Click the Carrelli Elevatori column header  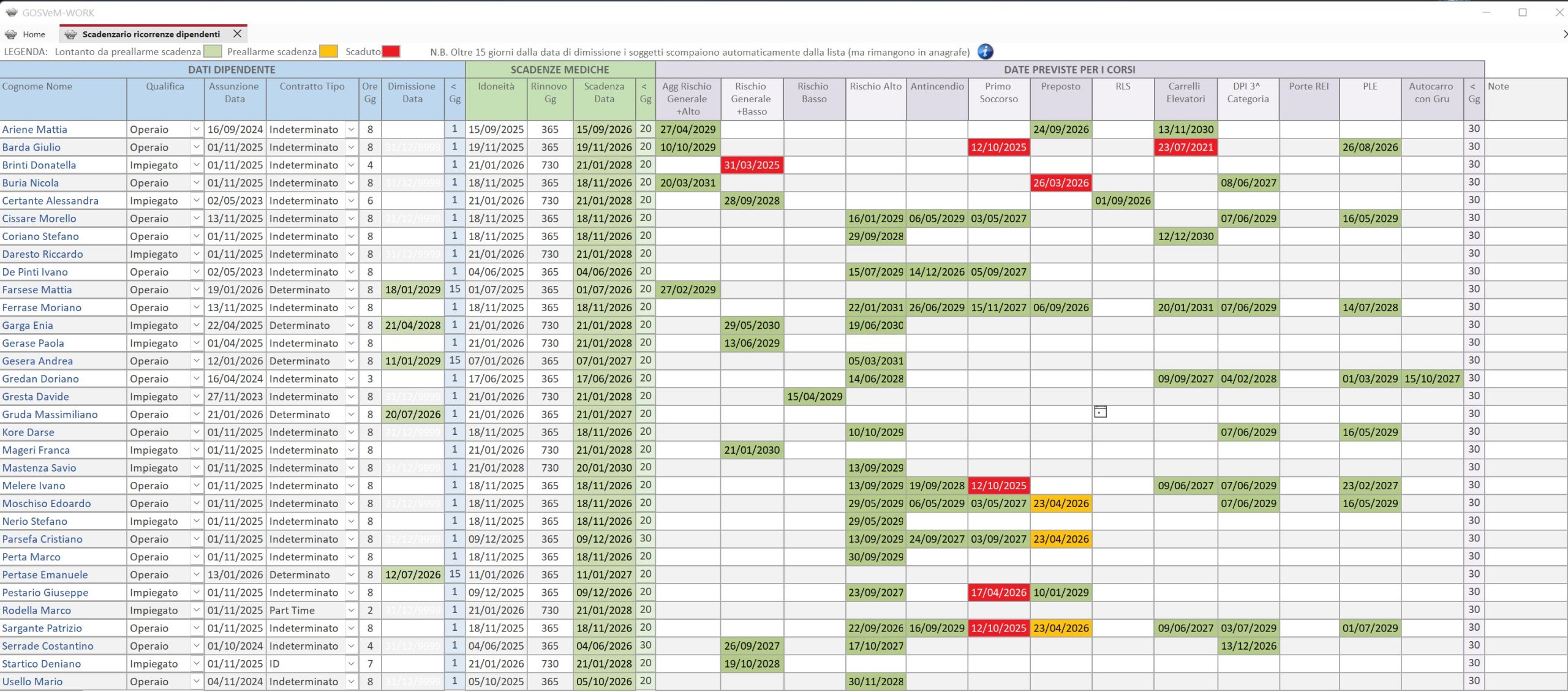click(x=1185, y=99)
